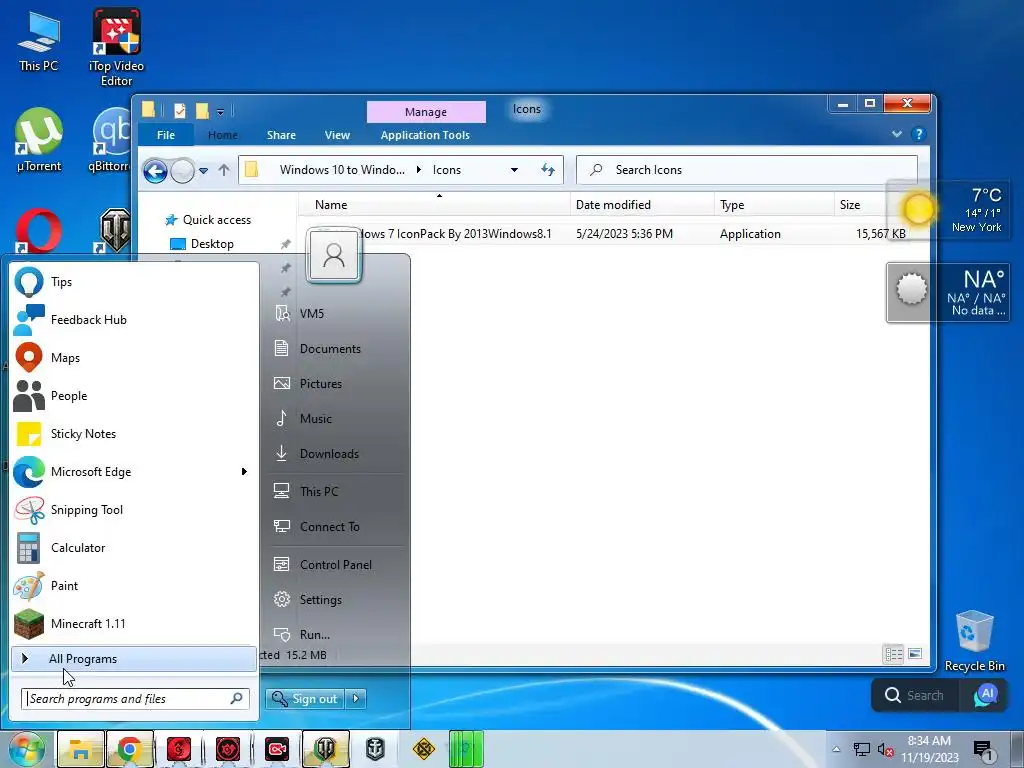Open the user account picture
Screen dimensions: 1024x768
[x=334, y=255]
